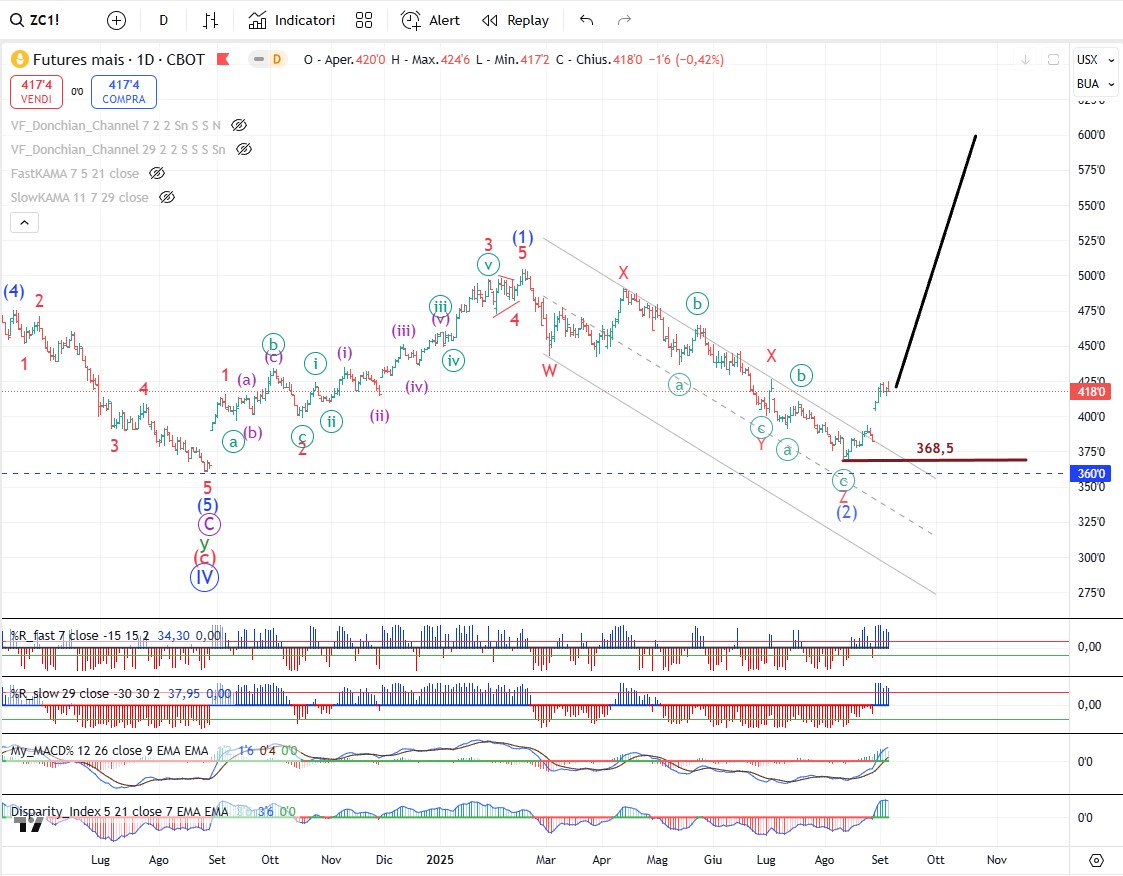Click the ZC1! symbol search field
1123x876 pixels.
point(44,20)
